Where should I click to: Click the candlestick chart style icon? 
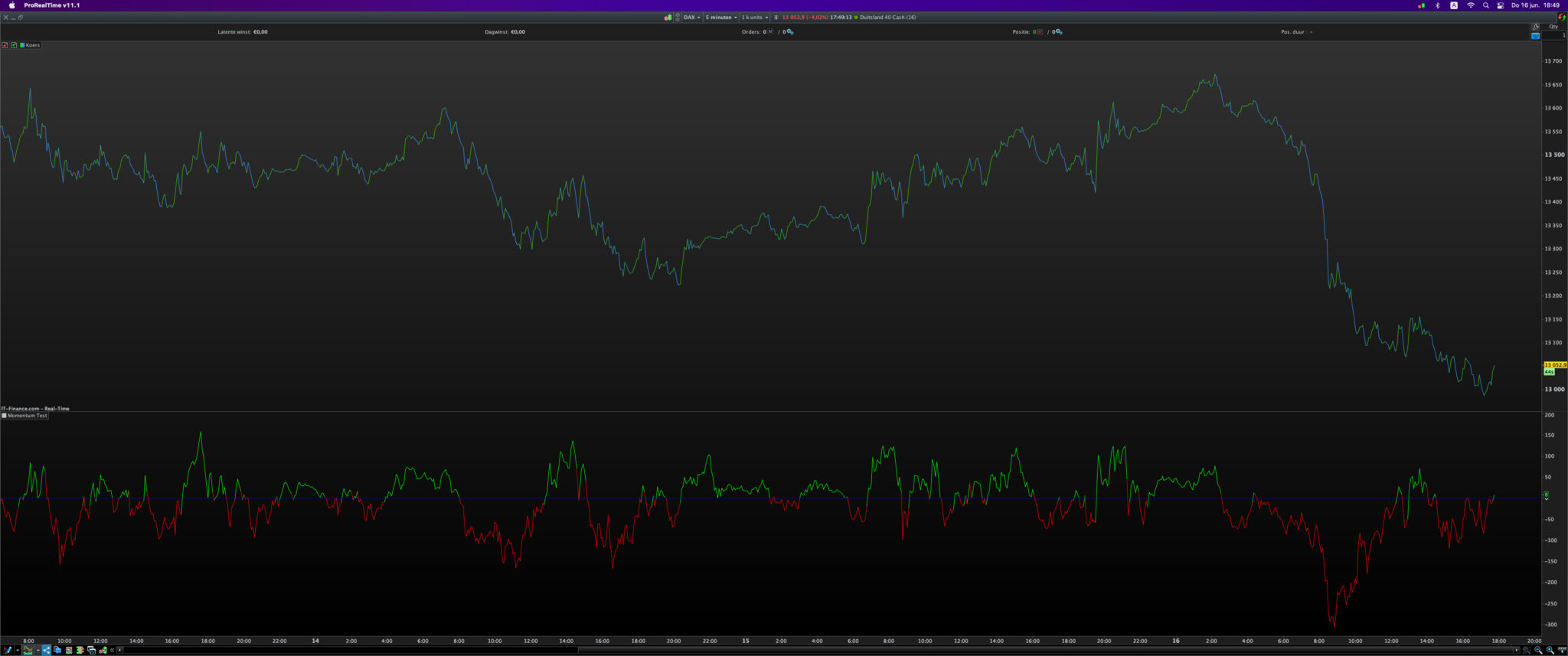click(668, 17)
